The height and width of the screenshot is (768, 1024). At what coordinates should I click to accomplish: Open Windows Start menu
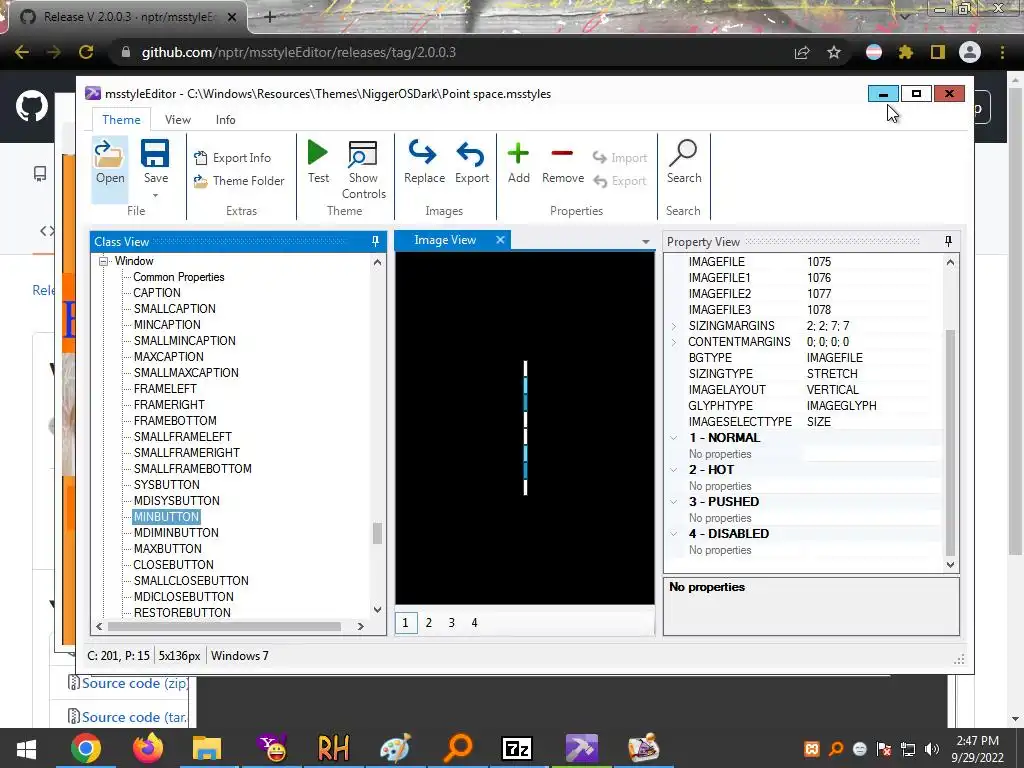click(x=26, y=748)
